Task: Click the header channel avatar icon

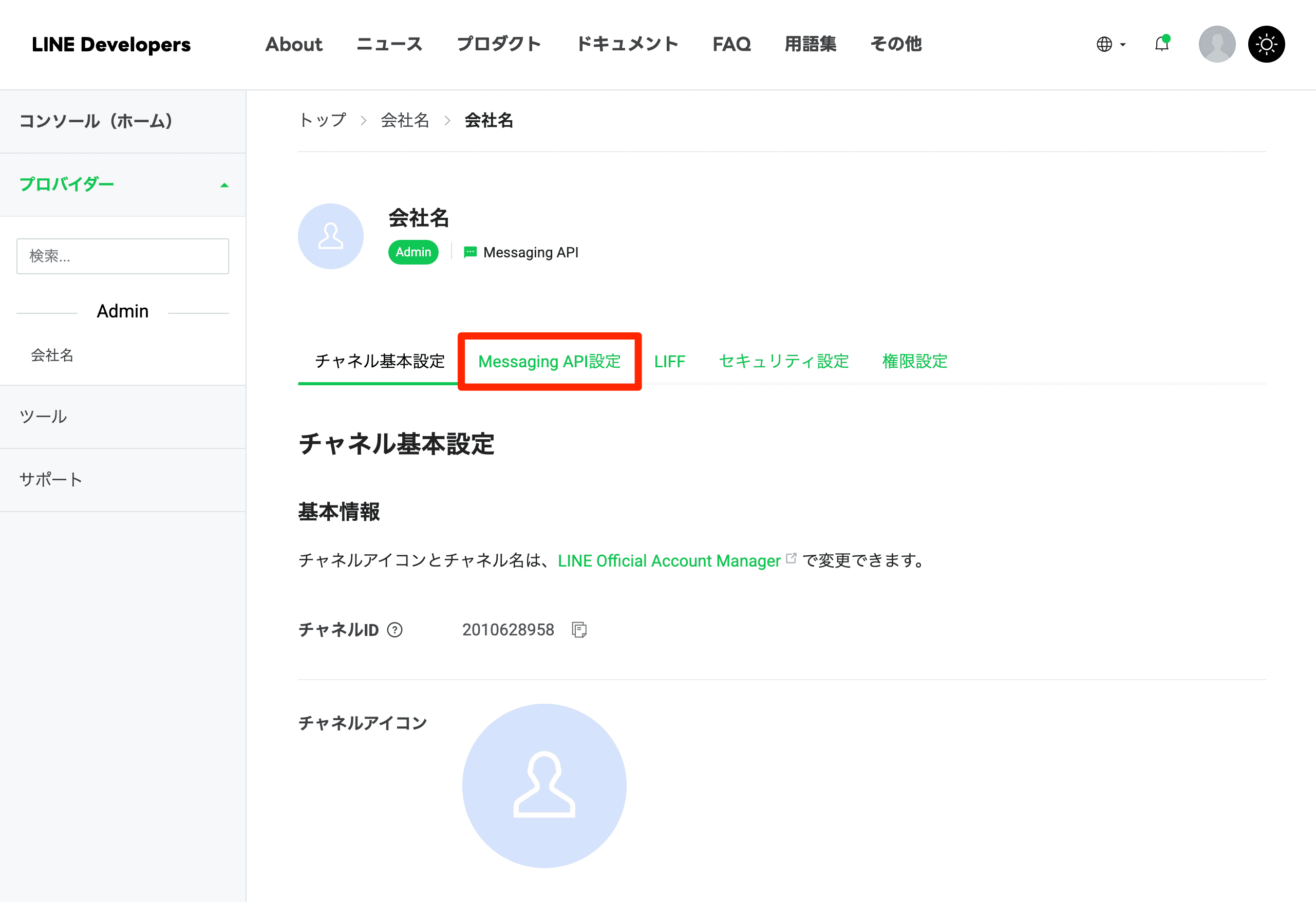Action: [331, 236]
